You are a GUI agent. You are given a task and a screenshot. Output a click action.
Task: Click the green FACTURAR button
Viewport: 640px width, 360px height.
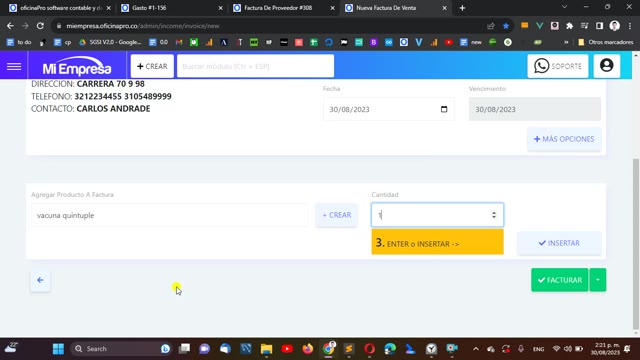pos(560,280)
